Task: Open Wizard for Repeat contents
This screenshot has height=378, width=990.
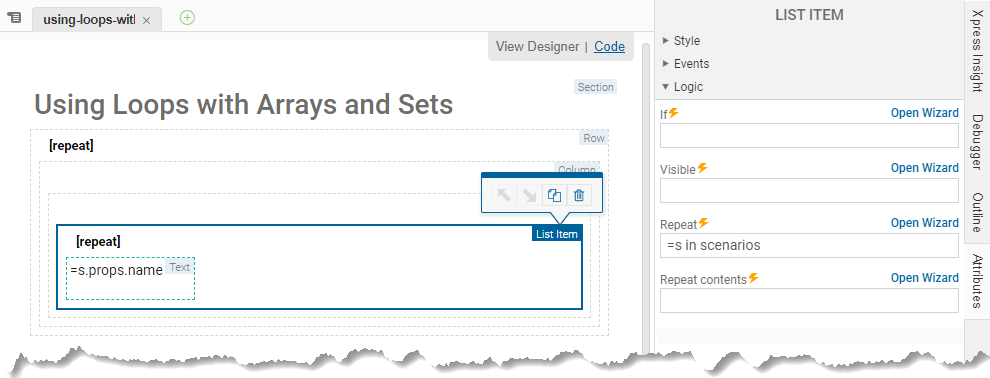Action: click(x=924, y=278)
